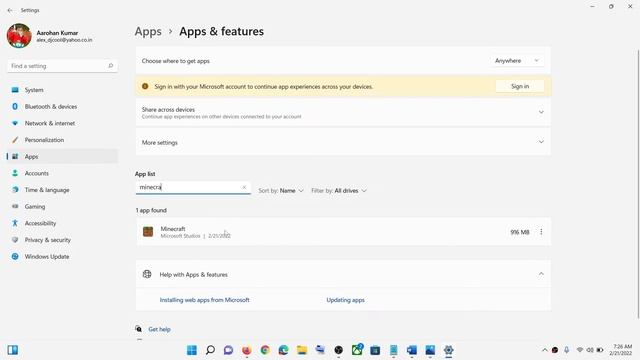The image size is (640, 360).
Task: Click the File Explorer taskbar icon
Action: tap(302, 350)
